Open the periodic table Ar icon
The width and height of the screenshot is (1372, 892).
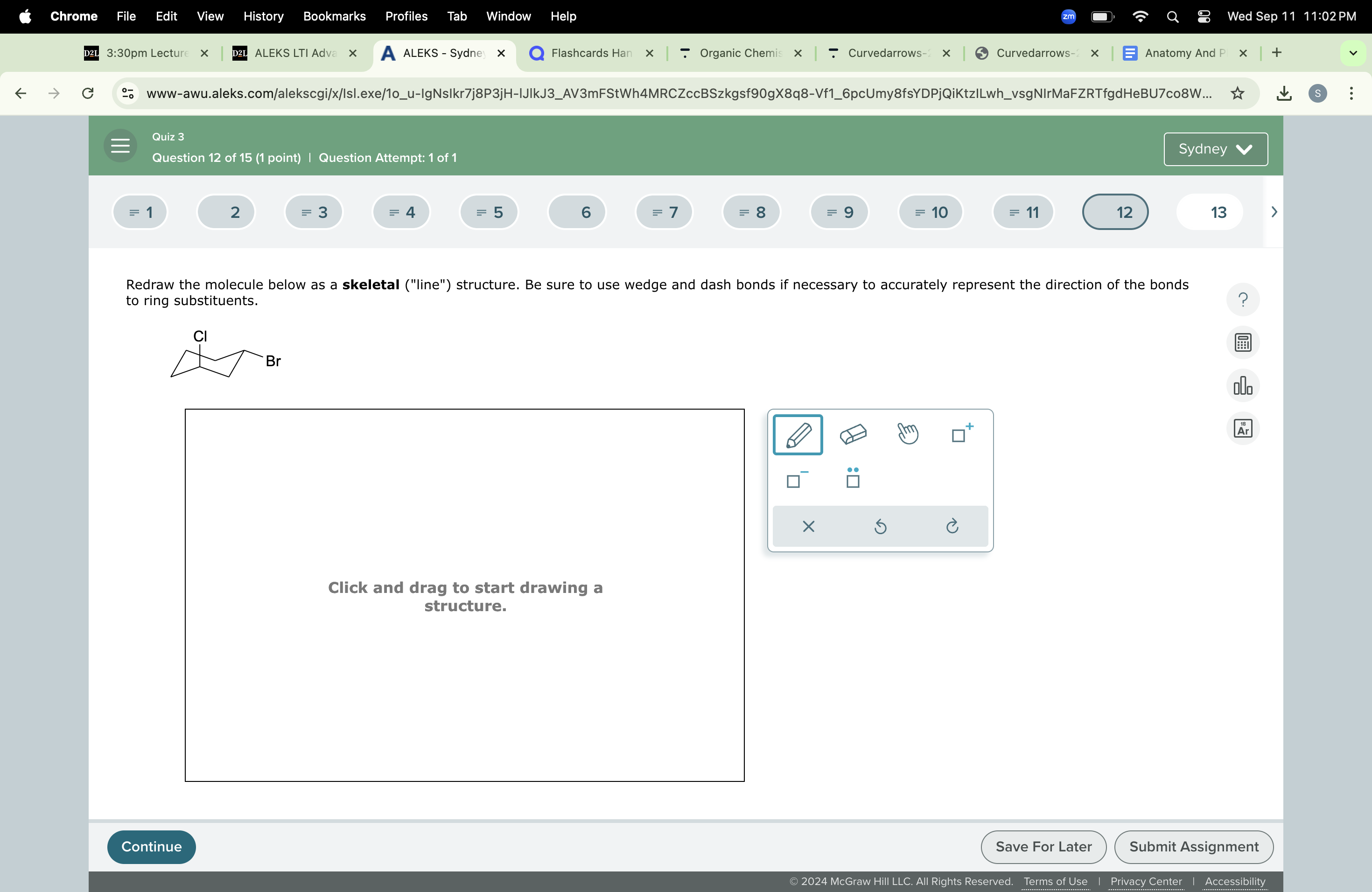[x=1242, y=428]
